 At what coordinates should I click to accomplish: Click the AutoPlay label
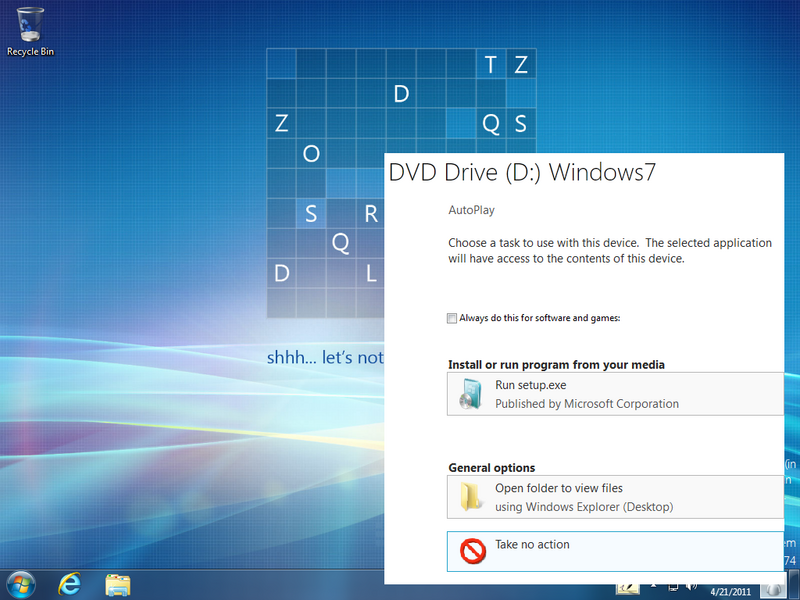coord(471,210)
